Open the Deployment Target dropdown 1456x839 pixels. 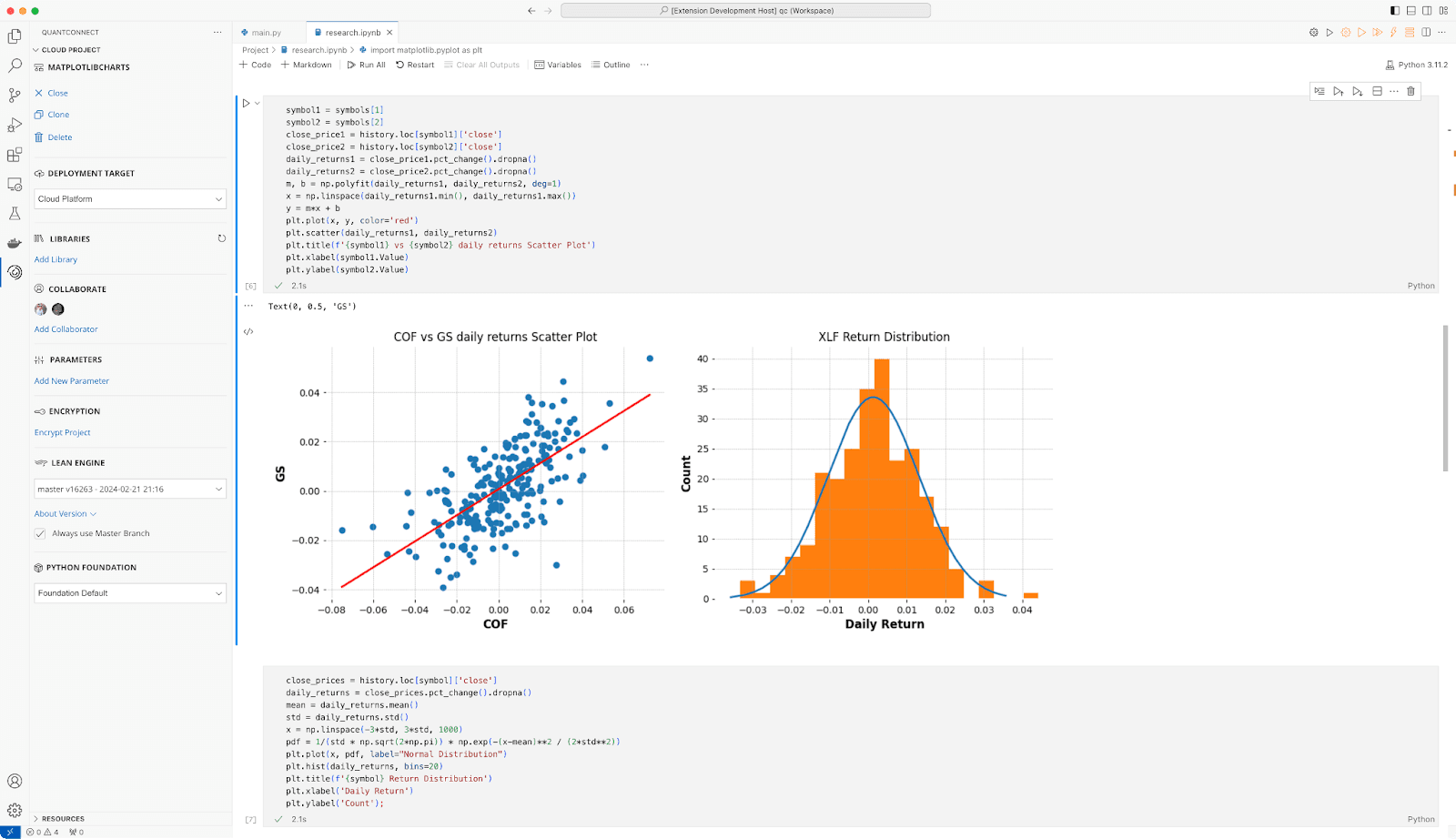click(x=130, y=199)
